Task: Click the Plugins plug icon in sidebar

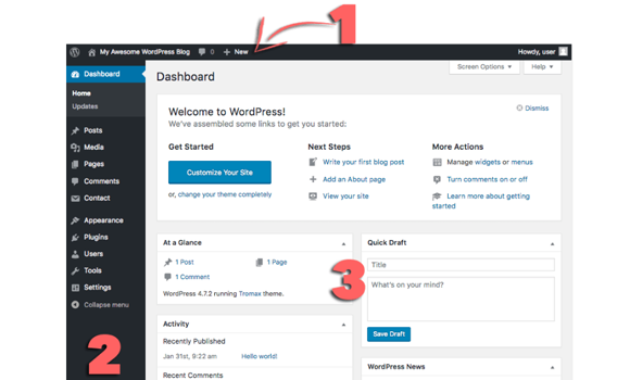Action: click(x=75, y=237)
